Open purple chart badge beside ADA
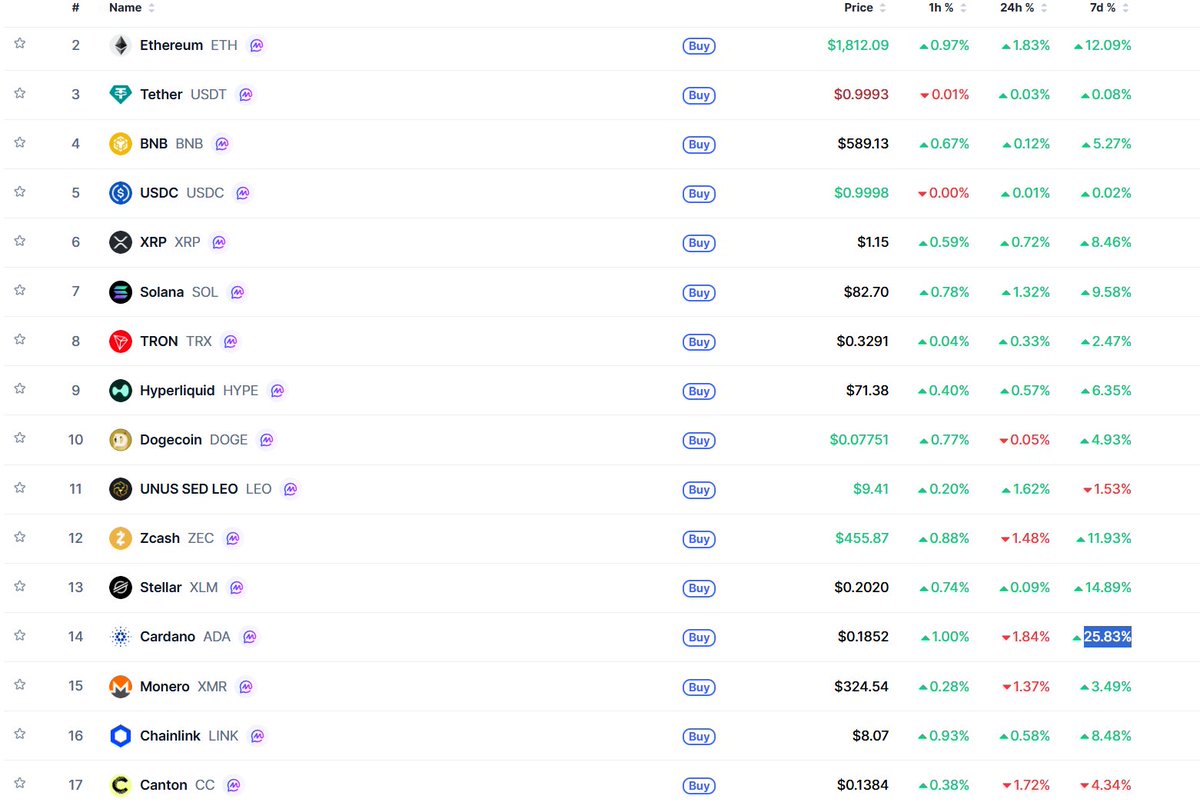Viewport: 1200px width, 809px height. 250,637
